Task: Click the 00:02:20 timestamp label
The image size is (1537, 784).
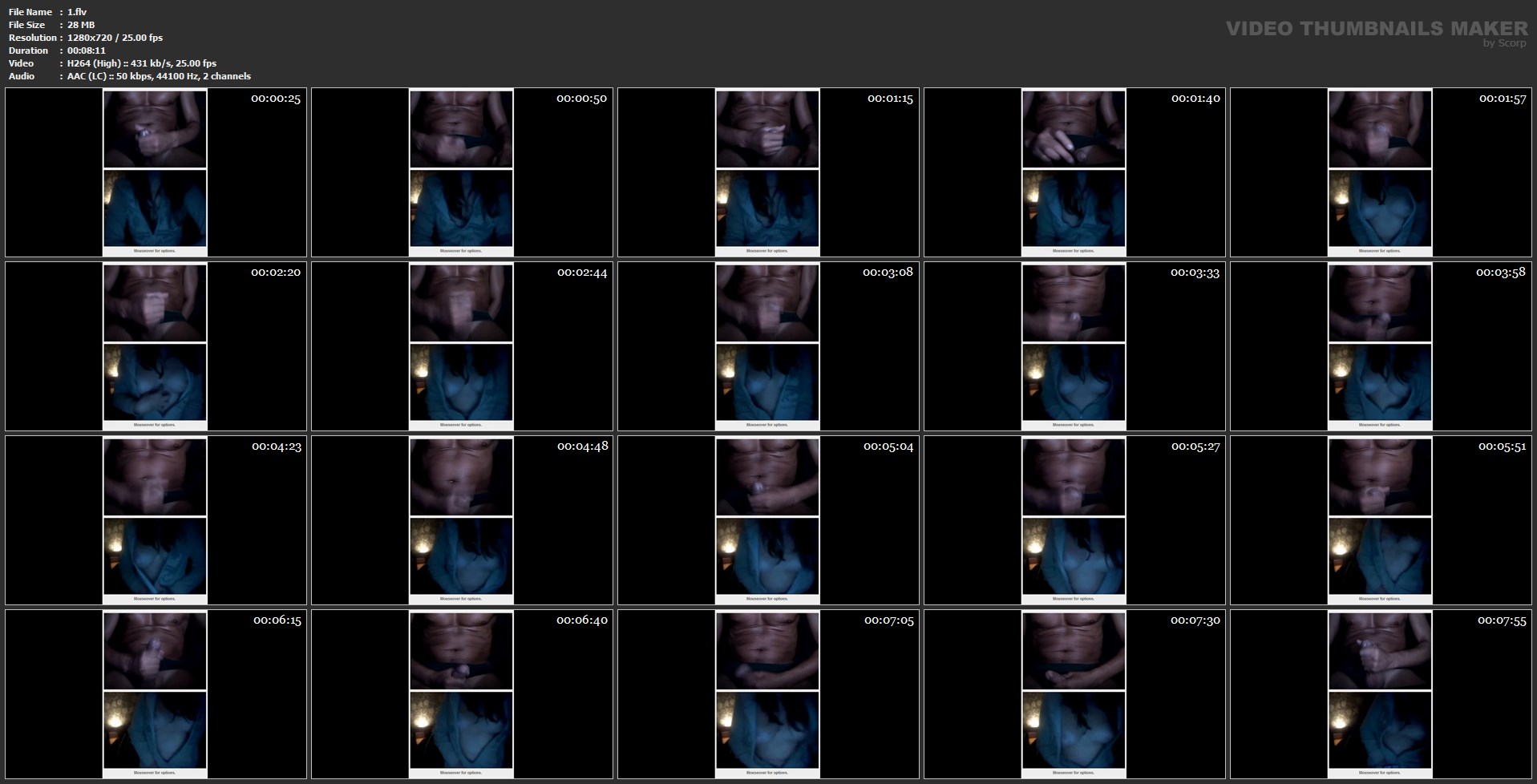Action: [275, 273]
